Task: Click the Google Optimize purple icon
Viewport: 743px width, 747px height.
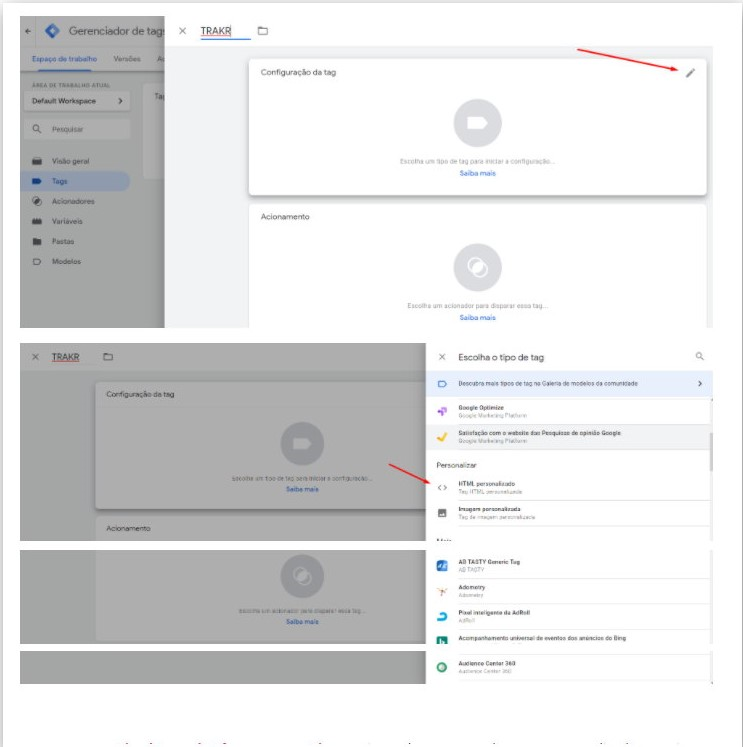Action: point(442,411)
